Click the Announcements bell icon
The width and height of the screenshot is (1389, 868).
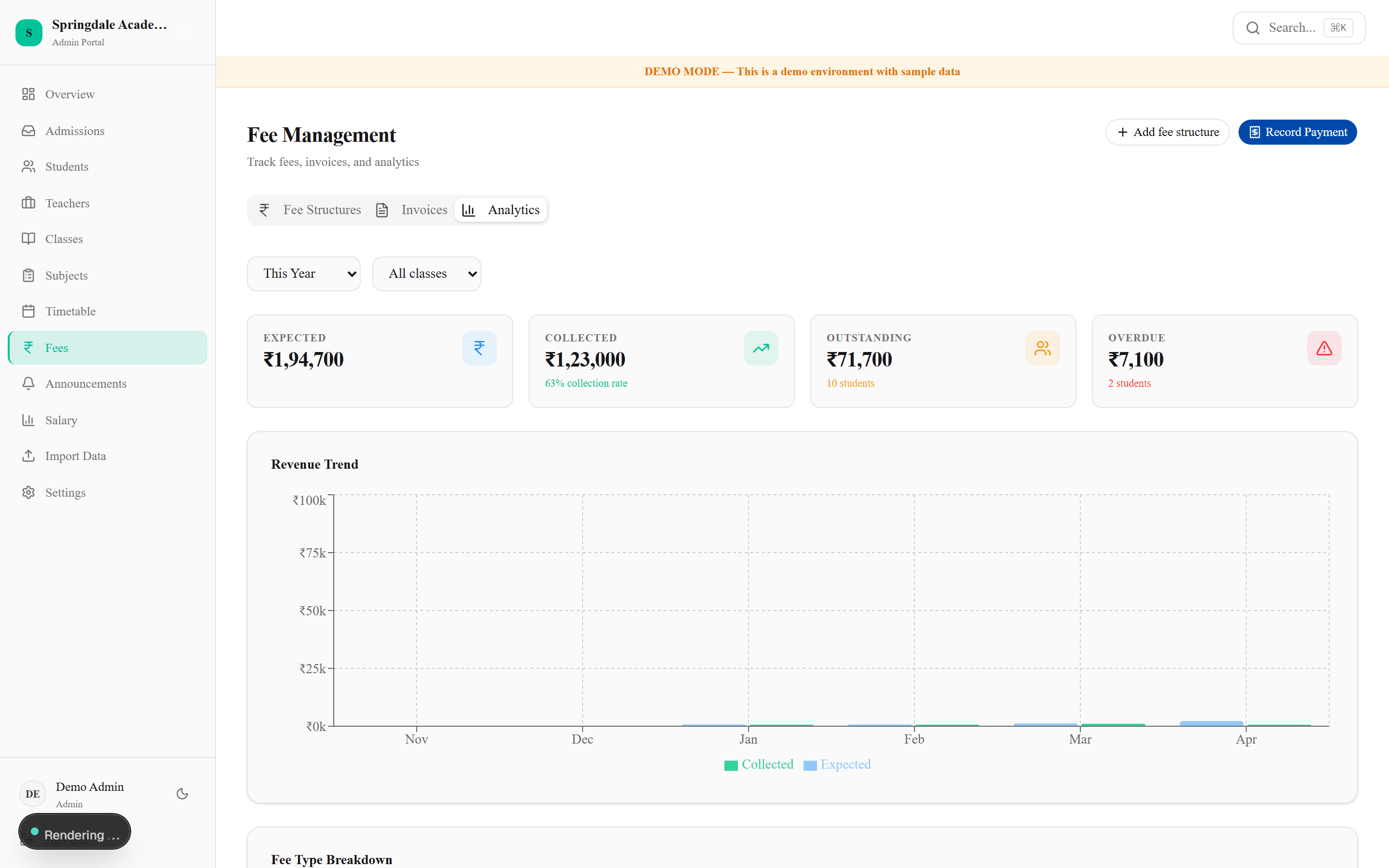point(29,383)
